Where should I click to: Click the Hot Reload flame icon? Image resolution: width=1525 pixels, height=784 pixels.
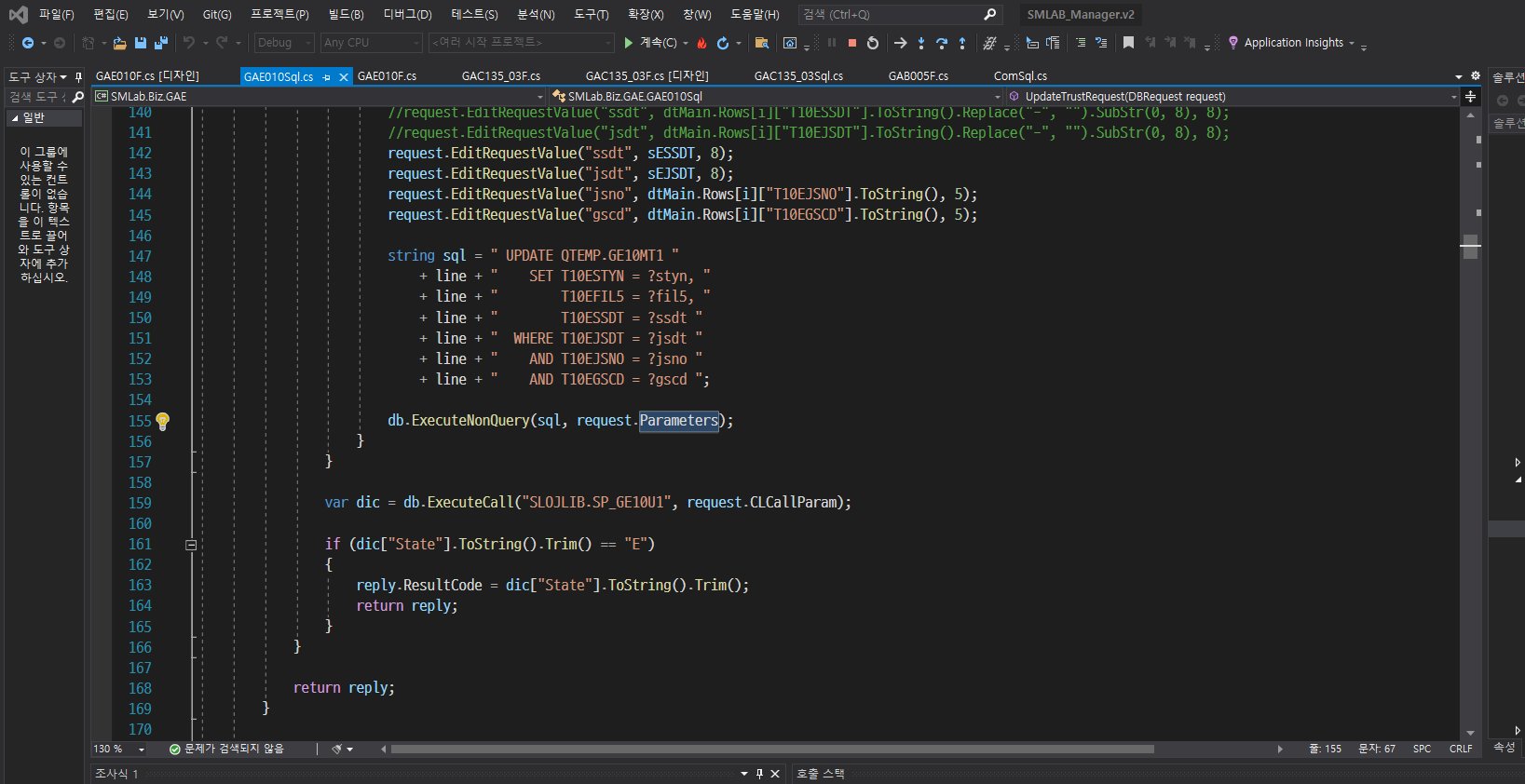click(x=702, y=43)
